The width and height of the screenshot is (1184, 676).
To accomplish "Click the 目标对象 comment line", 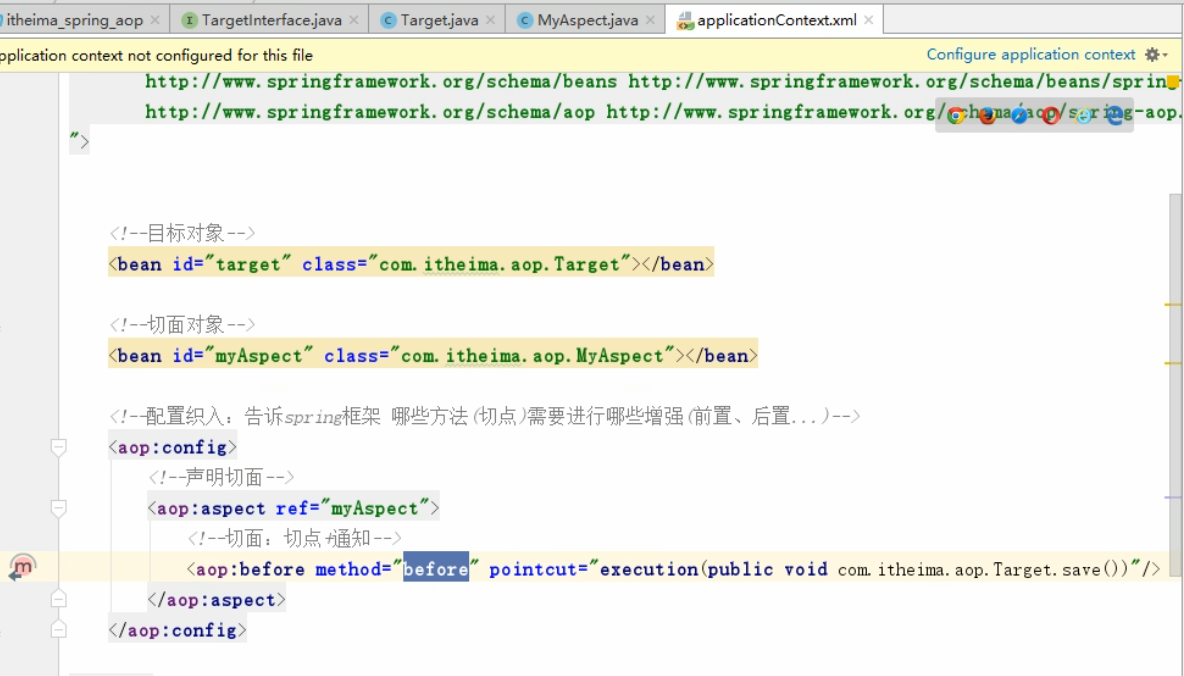I will 182,233.
